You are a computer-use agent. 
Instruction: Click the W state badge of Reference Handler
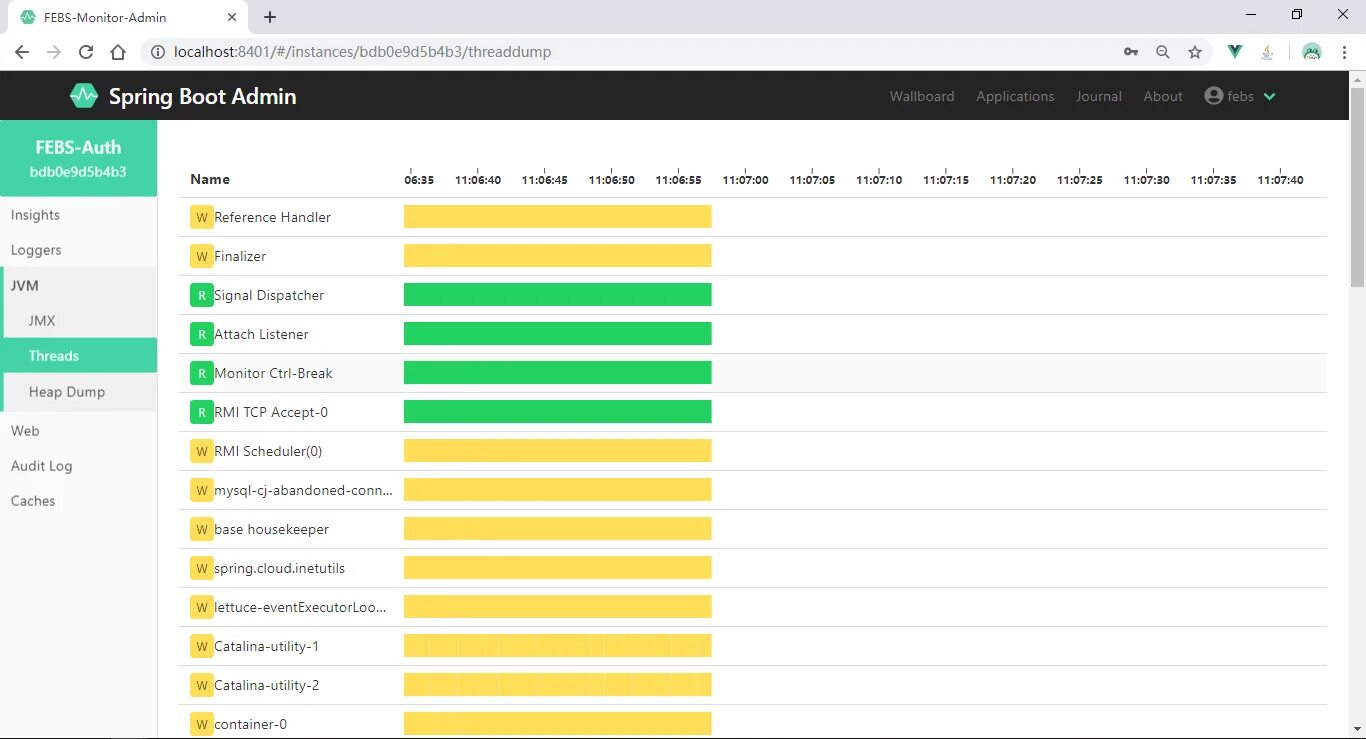click(202, 217)
